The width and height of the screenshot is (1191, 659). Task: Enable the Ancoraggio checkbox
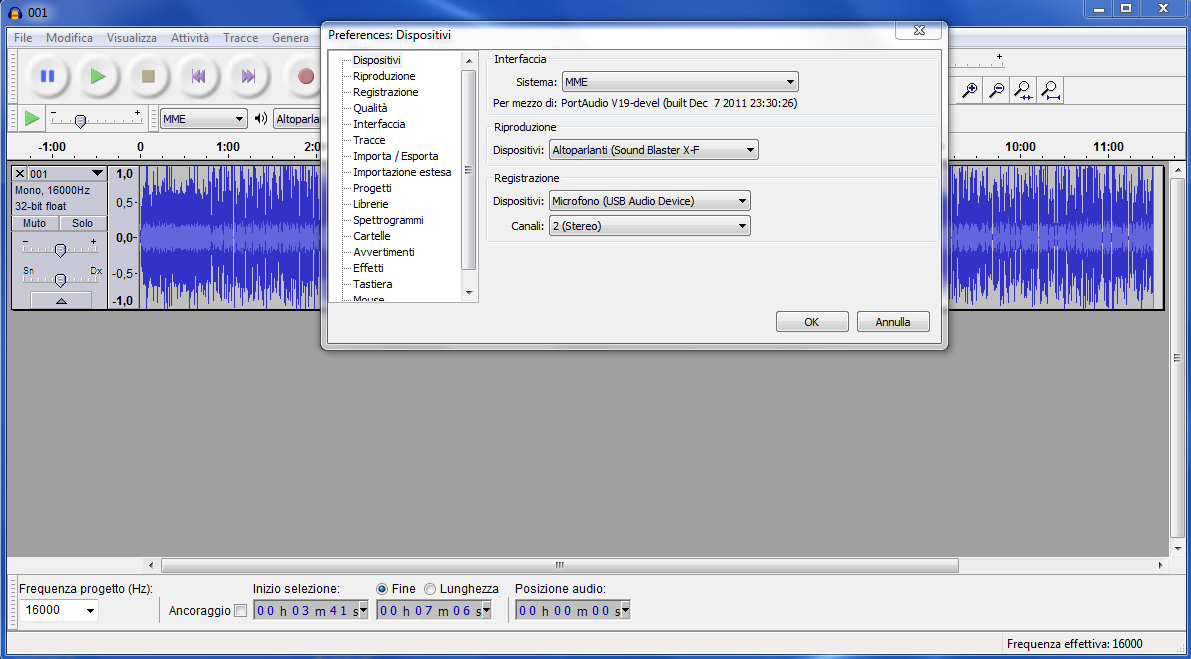click(240, 611)
